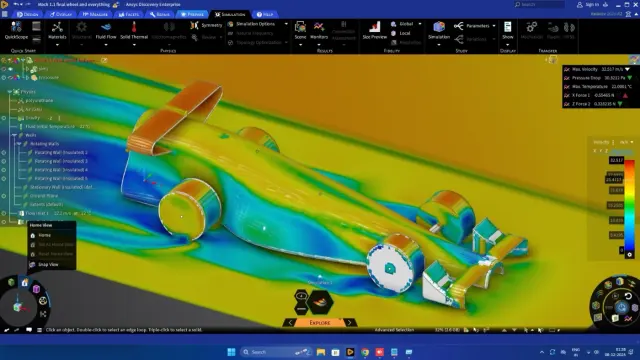Go to next stage with right arrow
640x360 pixels.
[350, 322]
